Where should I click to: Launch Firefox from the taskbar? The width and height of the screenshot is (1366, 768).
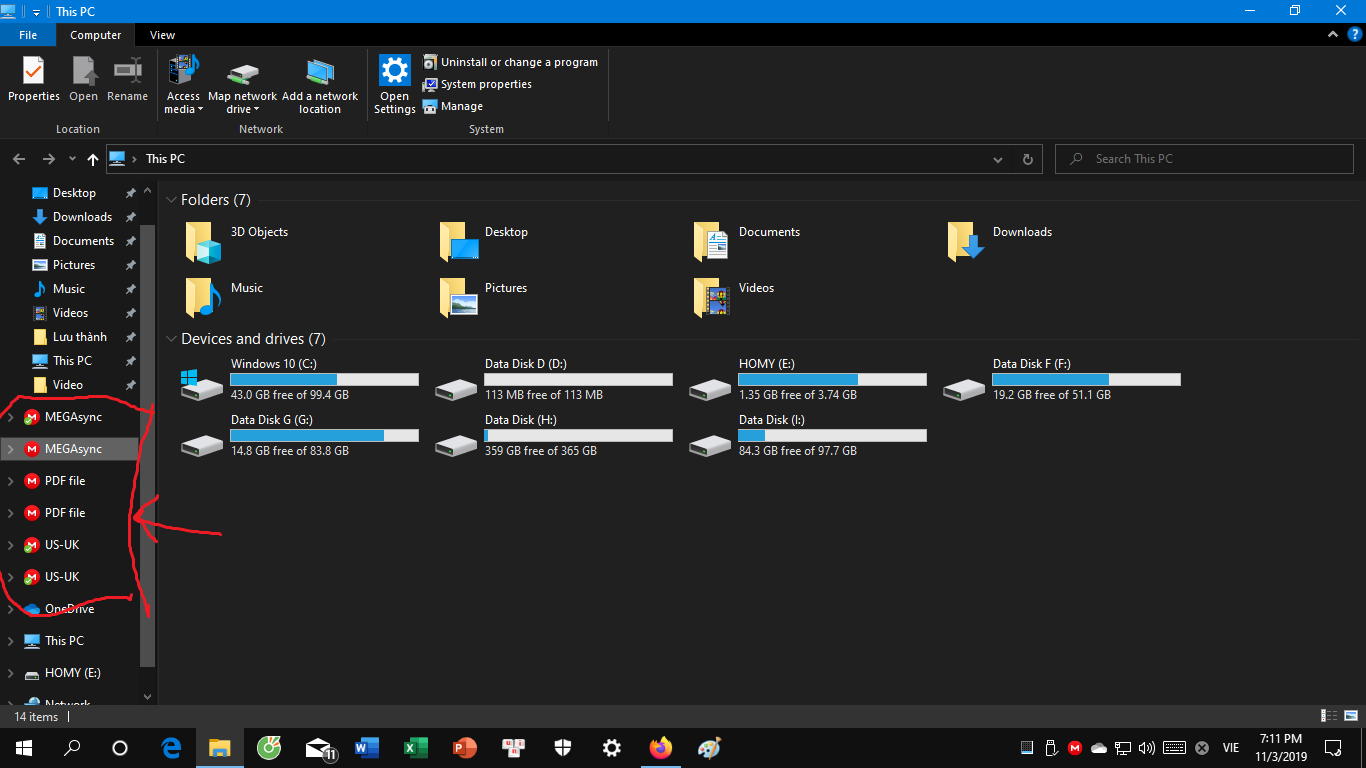click(x=660, y=748)
